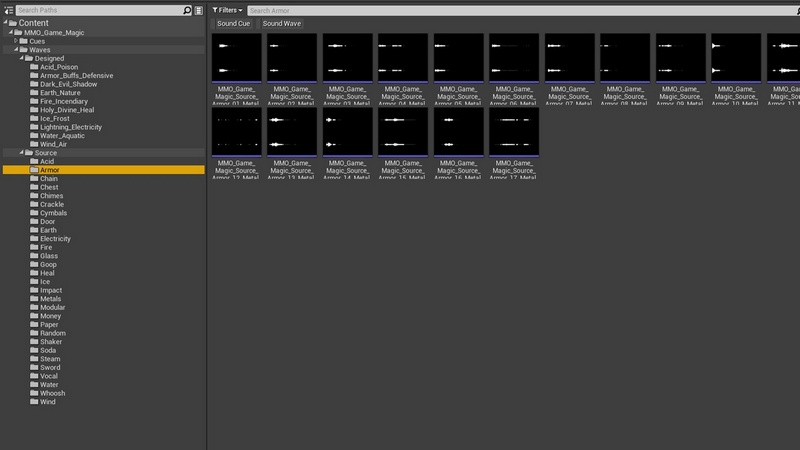Select the Electricity tree item
Image resolution: width=800 pixels, height=450 pixels.
pyautogui.click(x=54, y=239)
